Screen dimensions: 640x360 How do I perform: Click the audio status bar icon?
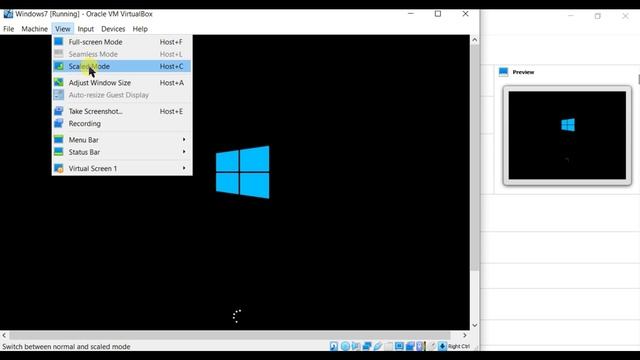pyautogui.click(x=356, y=346)
